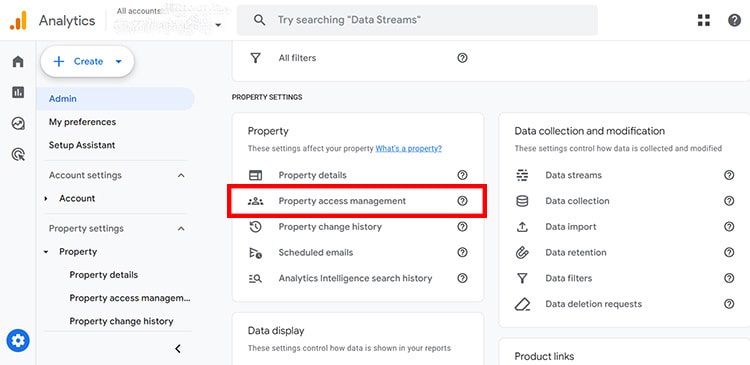Click the Try searching Data Streams field

pyautogui.click(x=417, y=20)
